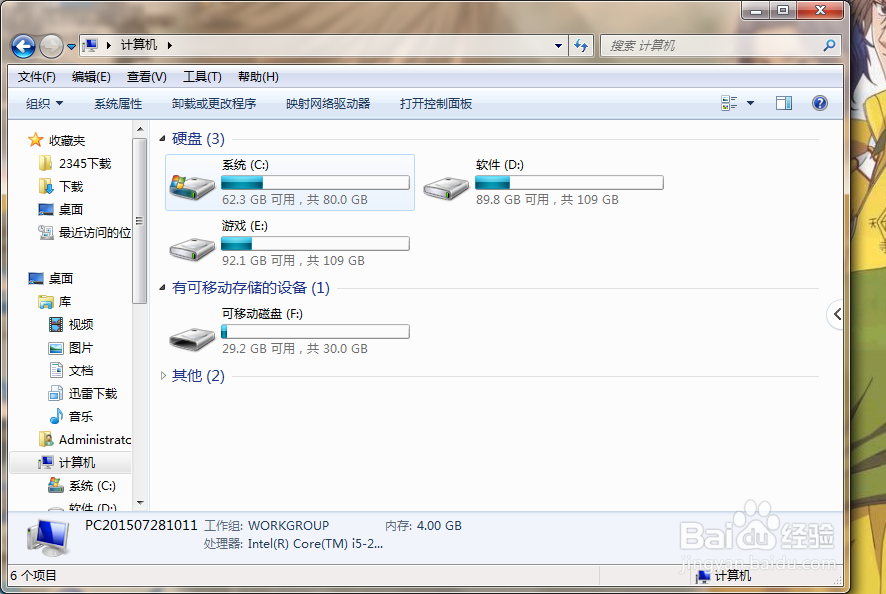The height and width of the screenshot is (594, 886).
Task: Select the 游戏 (E:) drive icon
Action: (x=192, y=248)
